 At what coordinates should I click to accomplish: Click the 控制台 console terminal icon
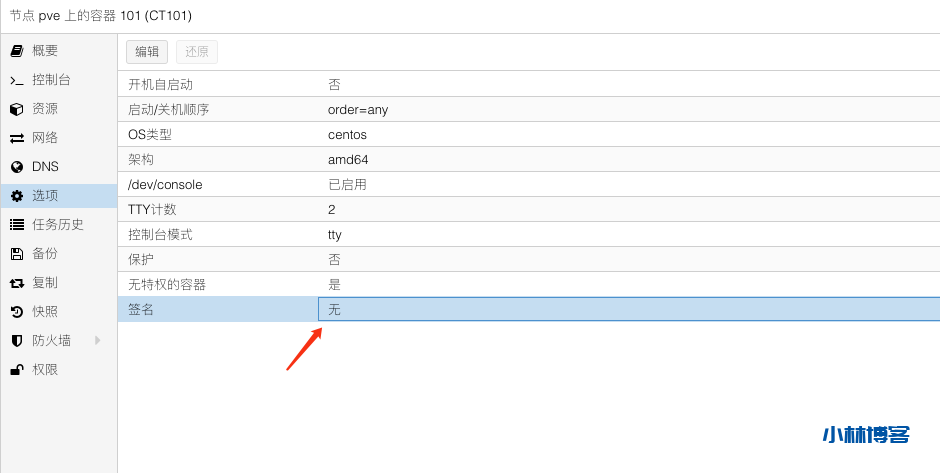(x=16, y=80)
